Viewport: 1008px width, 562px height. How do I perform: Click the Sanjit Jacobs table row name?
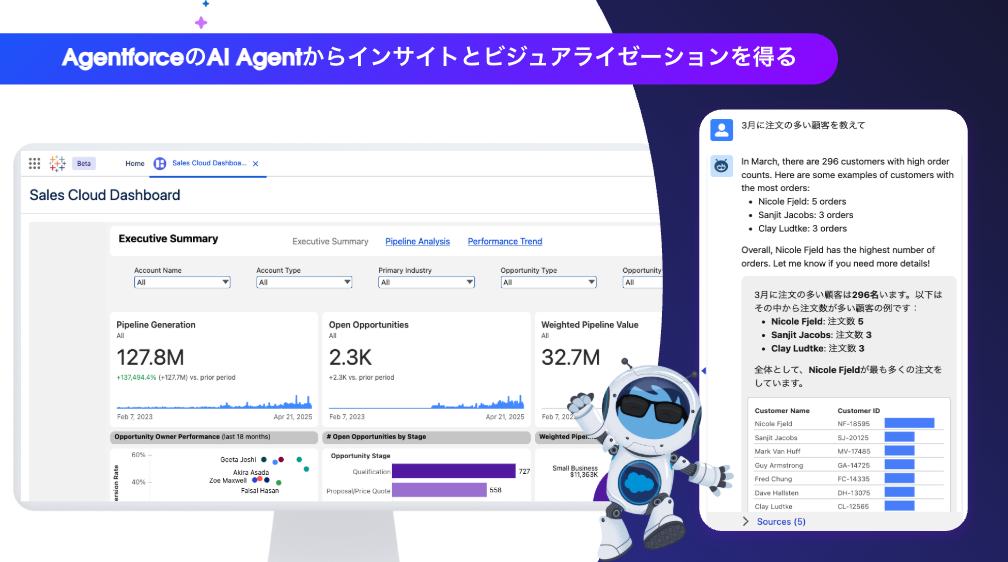pos(775,438)
